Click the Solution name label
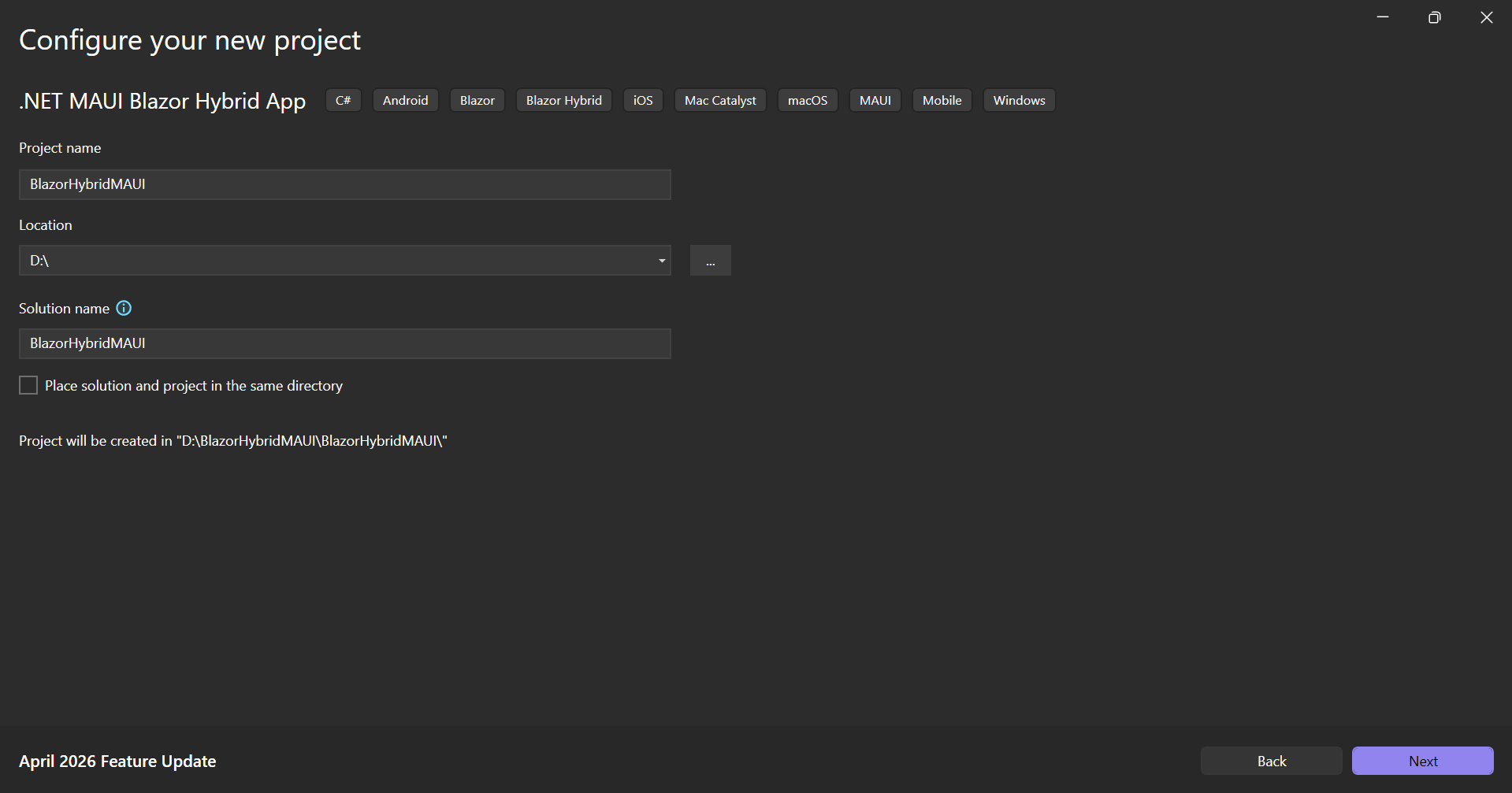This screenshot has width=1512, height=793. click(x=65, y=309)
